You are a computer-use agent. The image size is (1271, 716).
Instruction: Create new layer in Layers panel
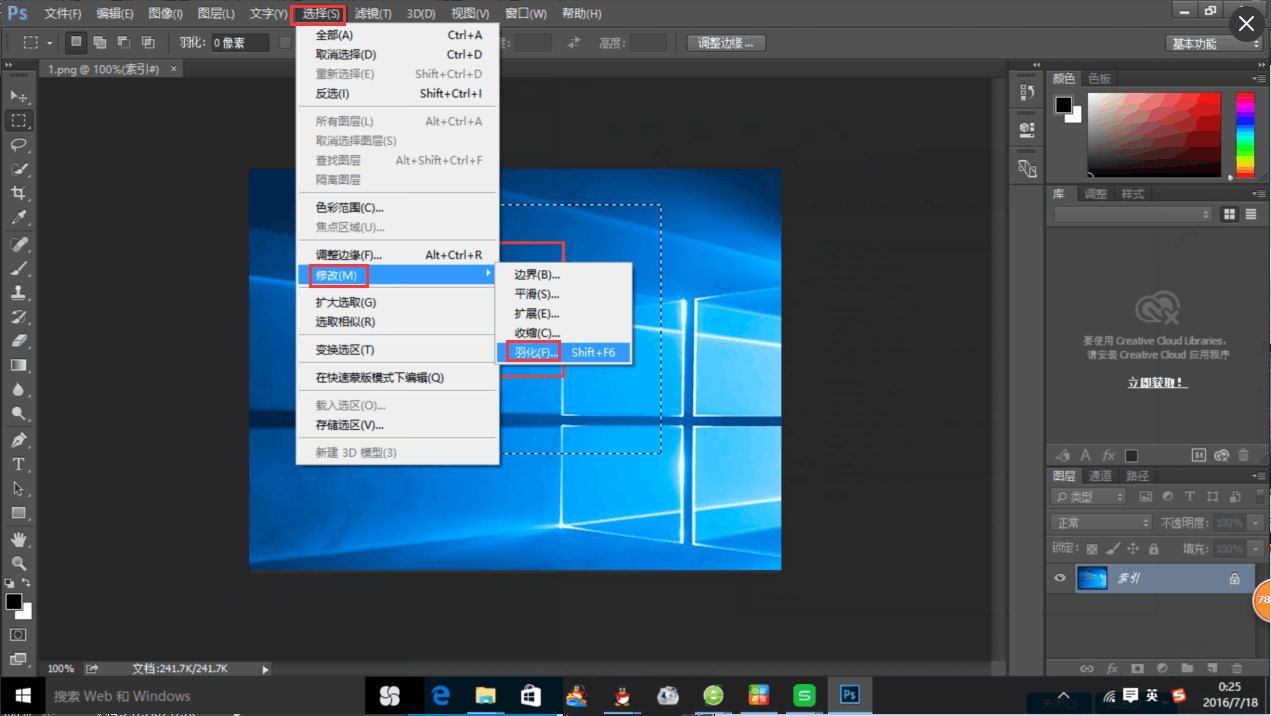[x=1212, y=668]
